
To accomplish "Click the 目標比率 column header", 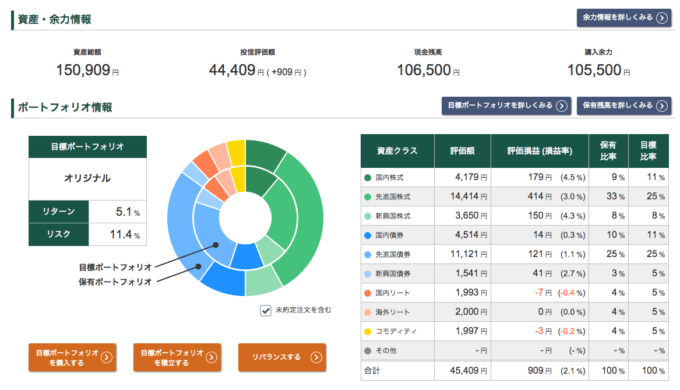I will tap(648, 151).
